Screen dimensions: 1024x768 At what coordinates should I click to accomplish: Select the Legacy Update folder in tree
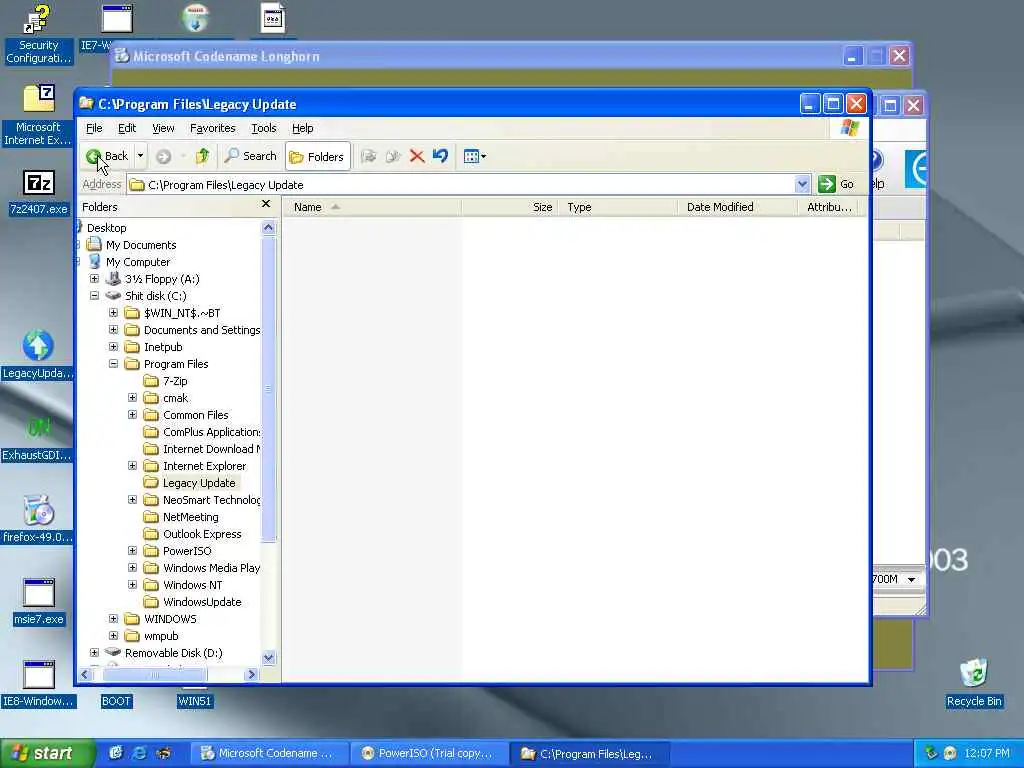(x=199, y=483)
